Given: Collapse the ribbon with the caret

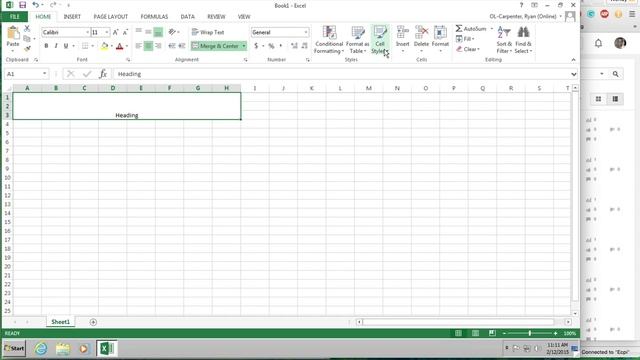Looking at the screenshot, I should coord(573,60).
